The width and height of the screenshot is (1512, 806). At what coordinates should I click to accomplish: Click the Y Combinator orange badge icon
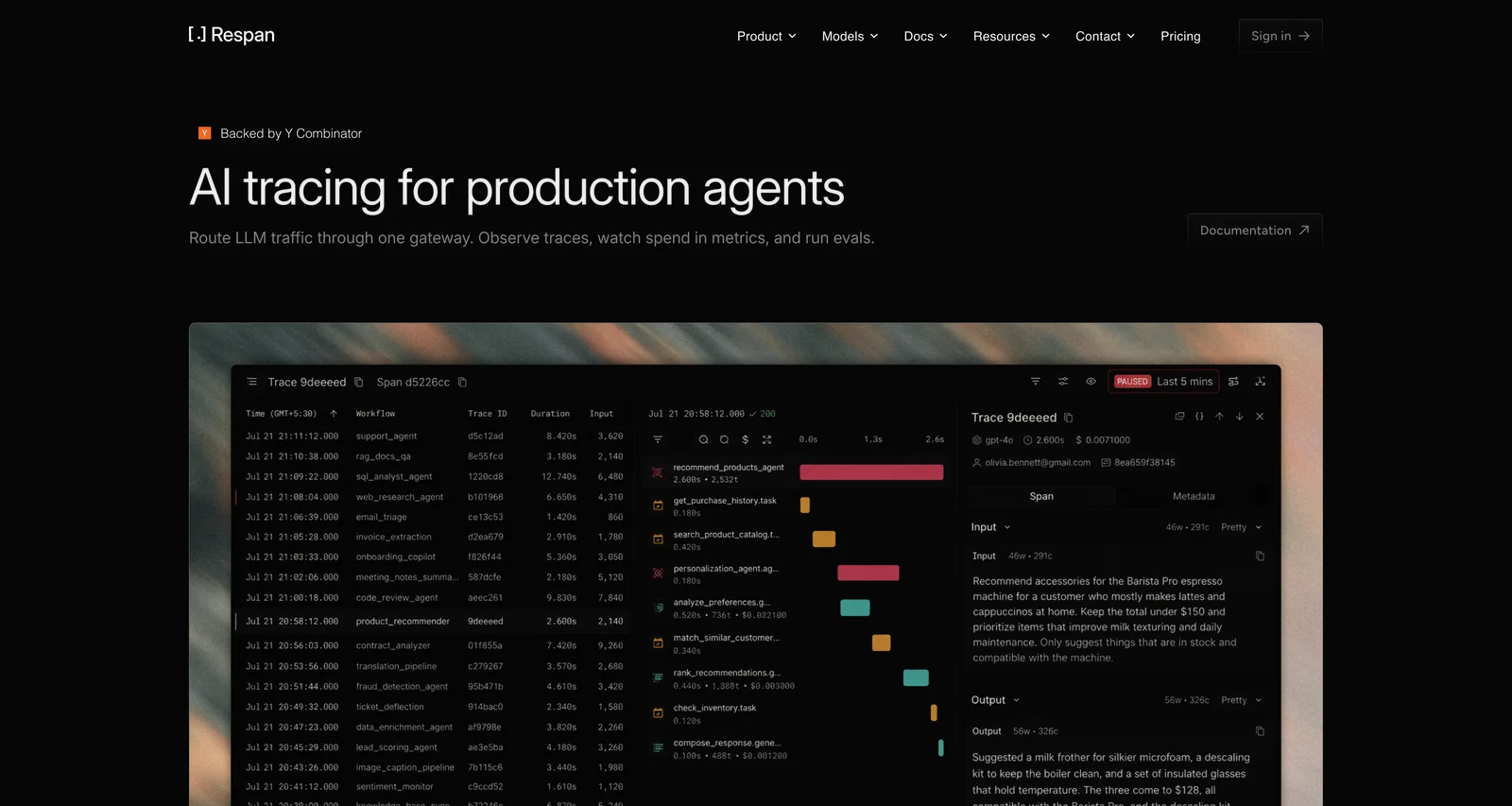[x=204, y=133]
